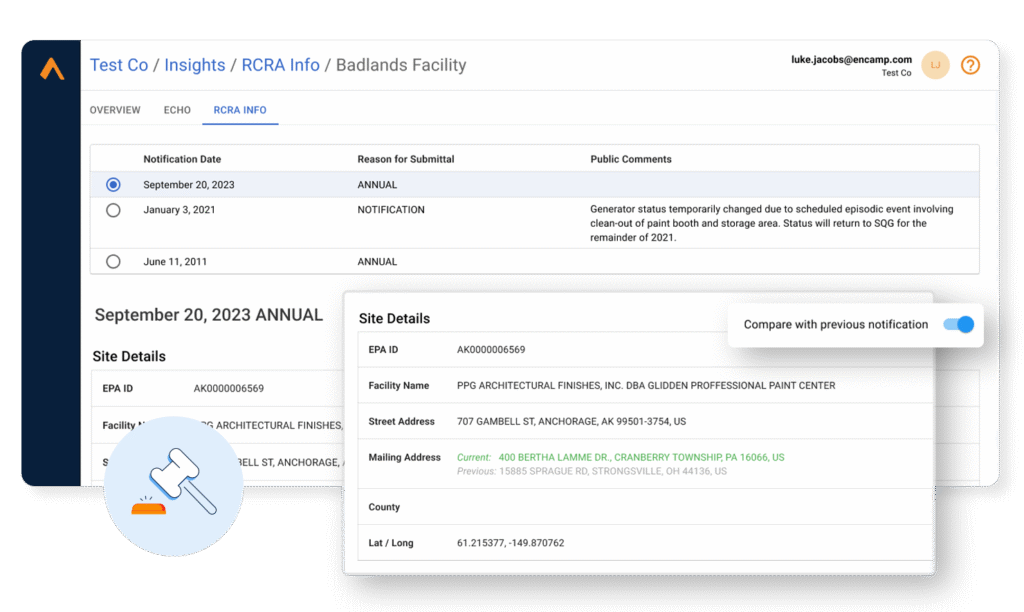Click luke.jacobs@encamp.com account email

[851, 59]
